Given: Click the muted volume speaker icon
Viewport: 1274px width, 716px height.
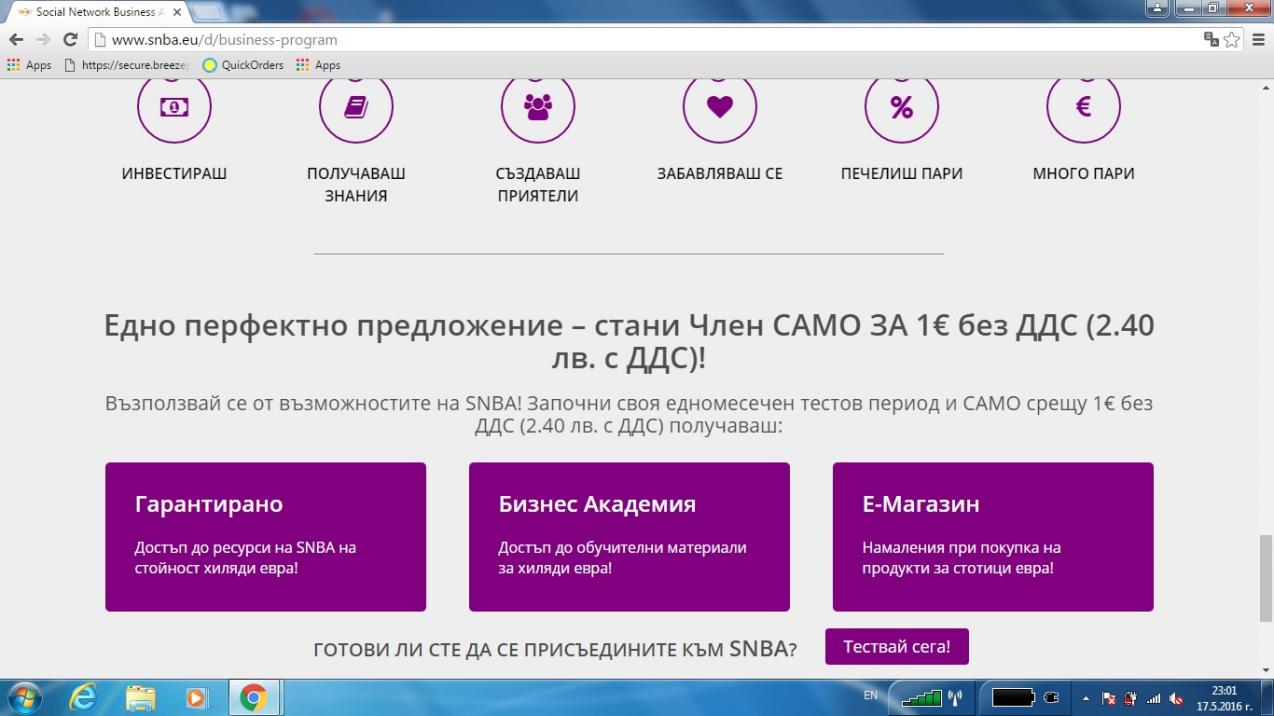Looking at the screenshot, I should coord(1176,698).
